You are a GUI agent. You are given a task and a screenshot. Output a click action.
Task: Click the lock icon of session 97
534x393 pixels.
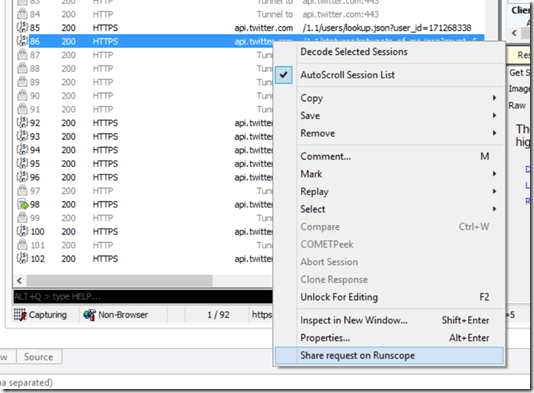tap(22, 191)
